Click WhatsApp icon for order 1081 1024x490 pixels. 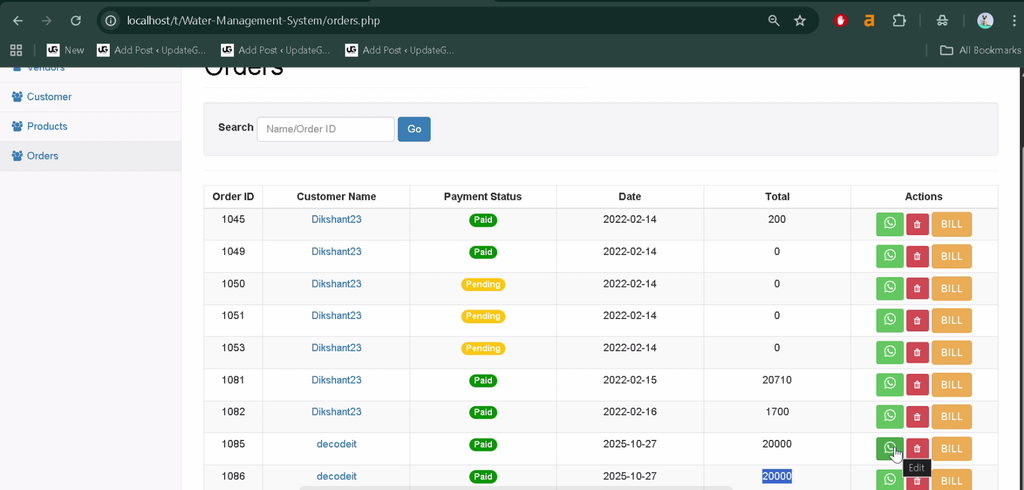click(889, 384)
